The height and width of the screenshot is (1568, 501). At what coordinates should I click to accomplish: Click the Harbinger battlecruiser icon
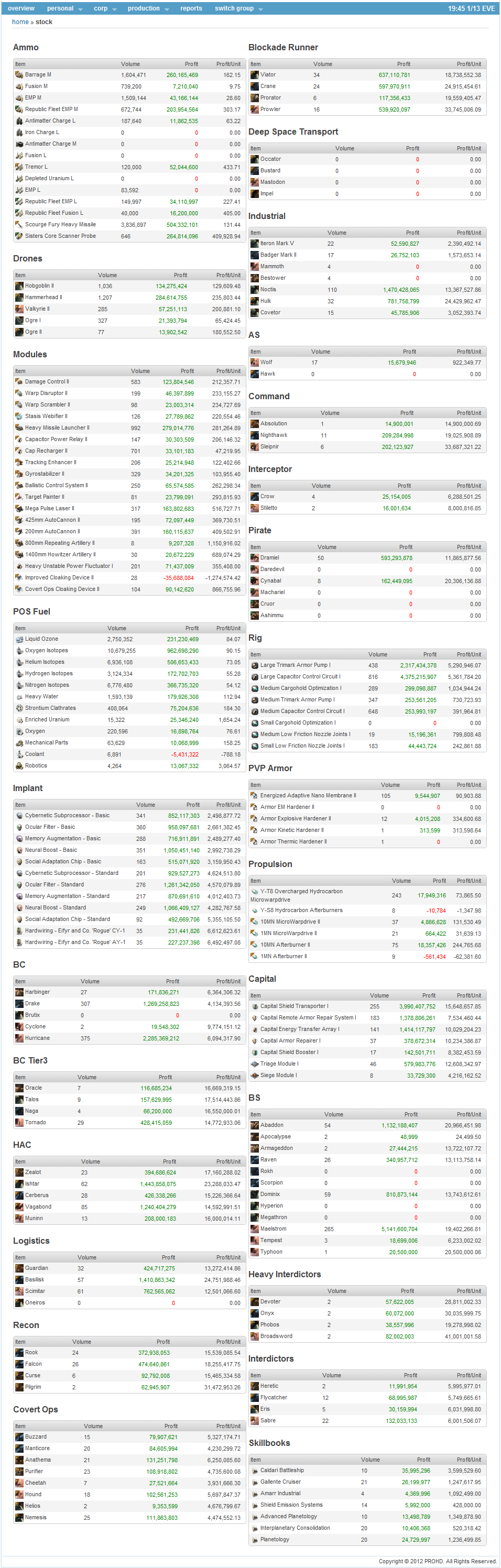[19, 992]
